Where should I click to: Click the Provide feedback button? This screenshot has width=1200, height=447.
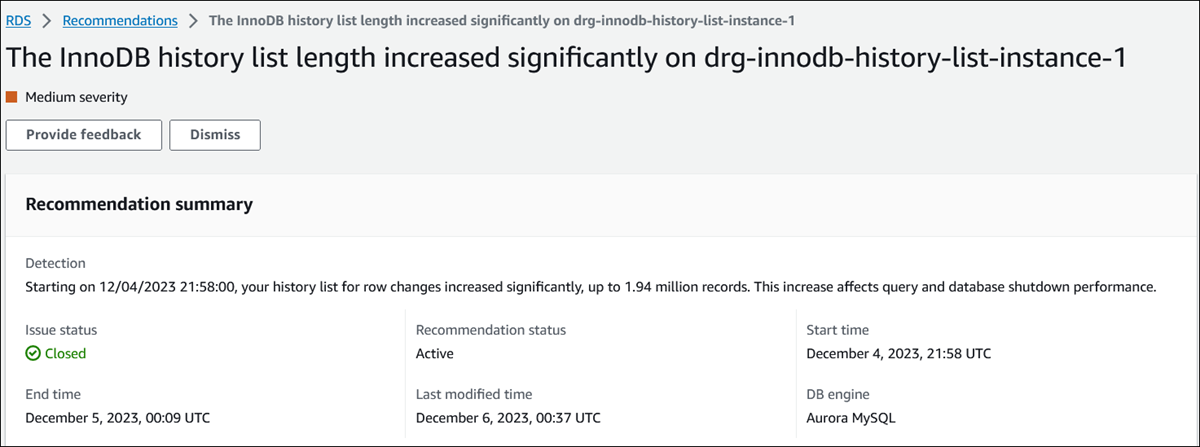(x=84, y=135)
